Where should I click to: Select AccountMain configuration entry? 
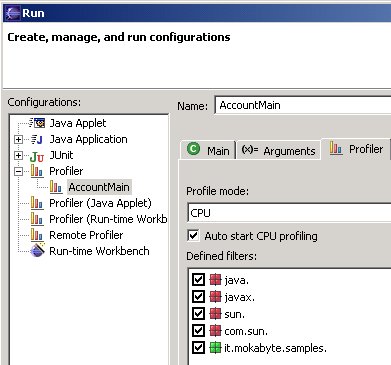point(99,187)
